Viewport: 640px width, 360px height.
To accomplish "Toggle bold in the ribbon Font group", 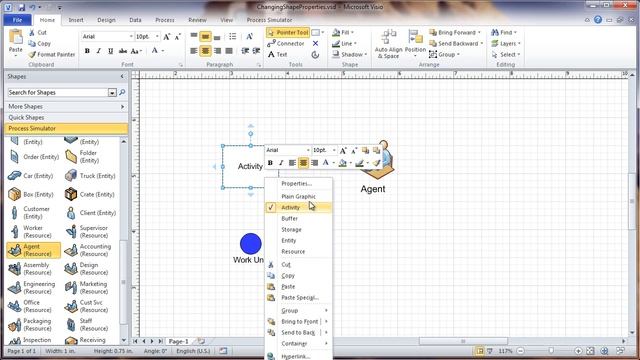I will click(87, 51).
